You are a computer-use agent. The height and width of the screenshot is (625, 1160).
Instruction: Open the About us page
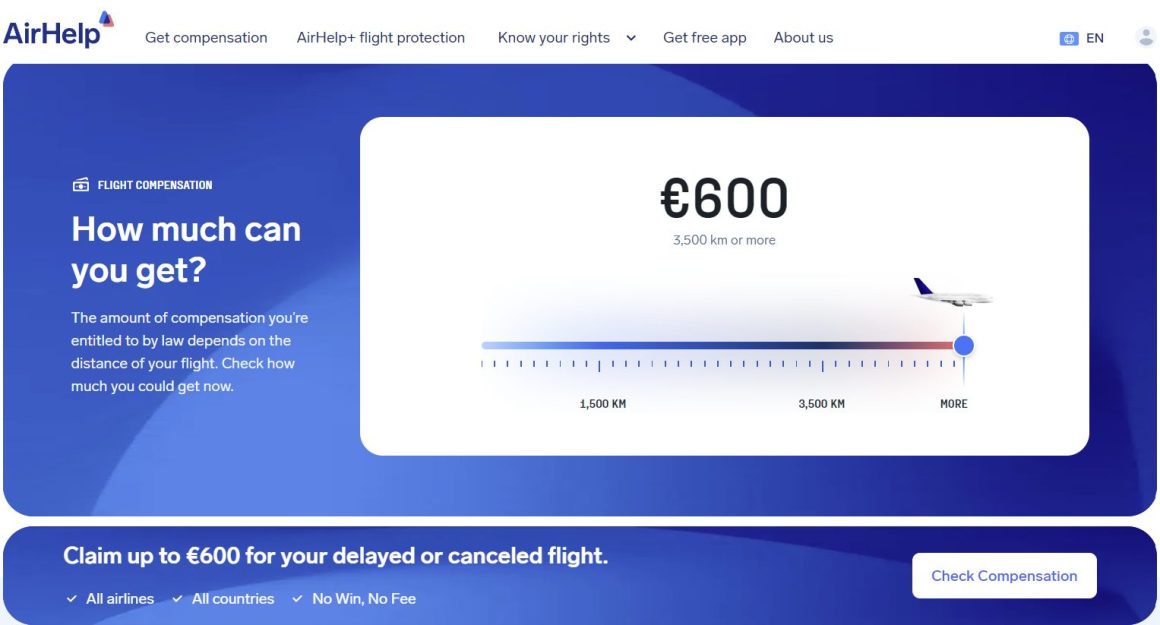point(803,38)
